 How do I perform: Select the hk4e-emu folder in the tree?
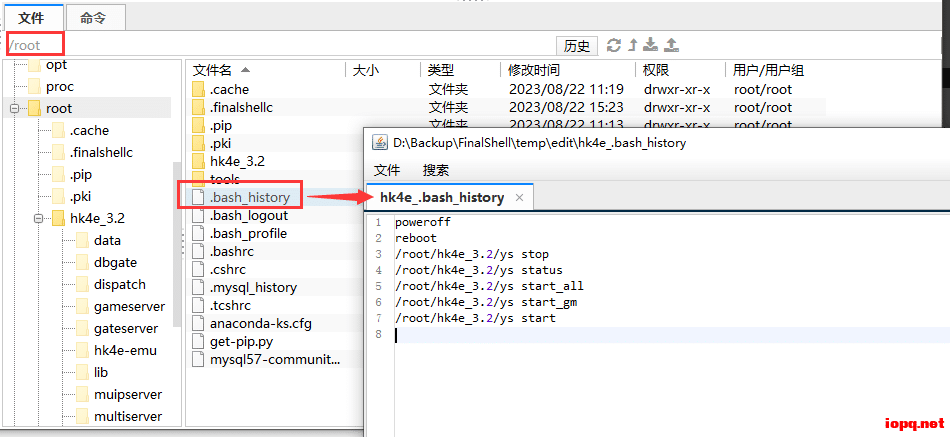[125, 350]
